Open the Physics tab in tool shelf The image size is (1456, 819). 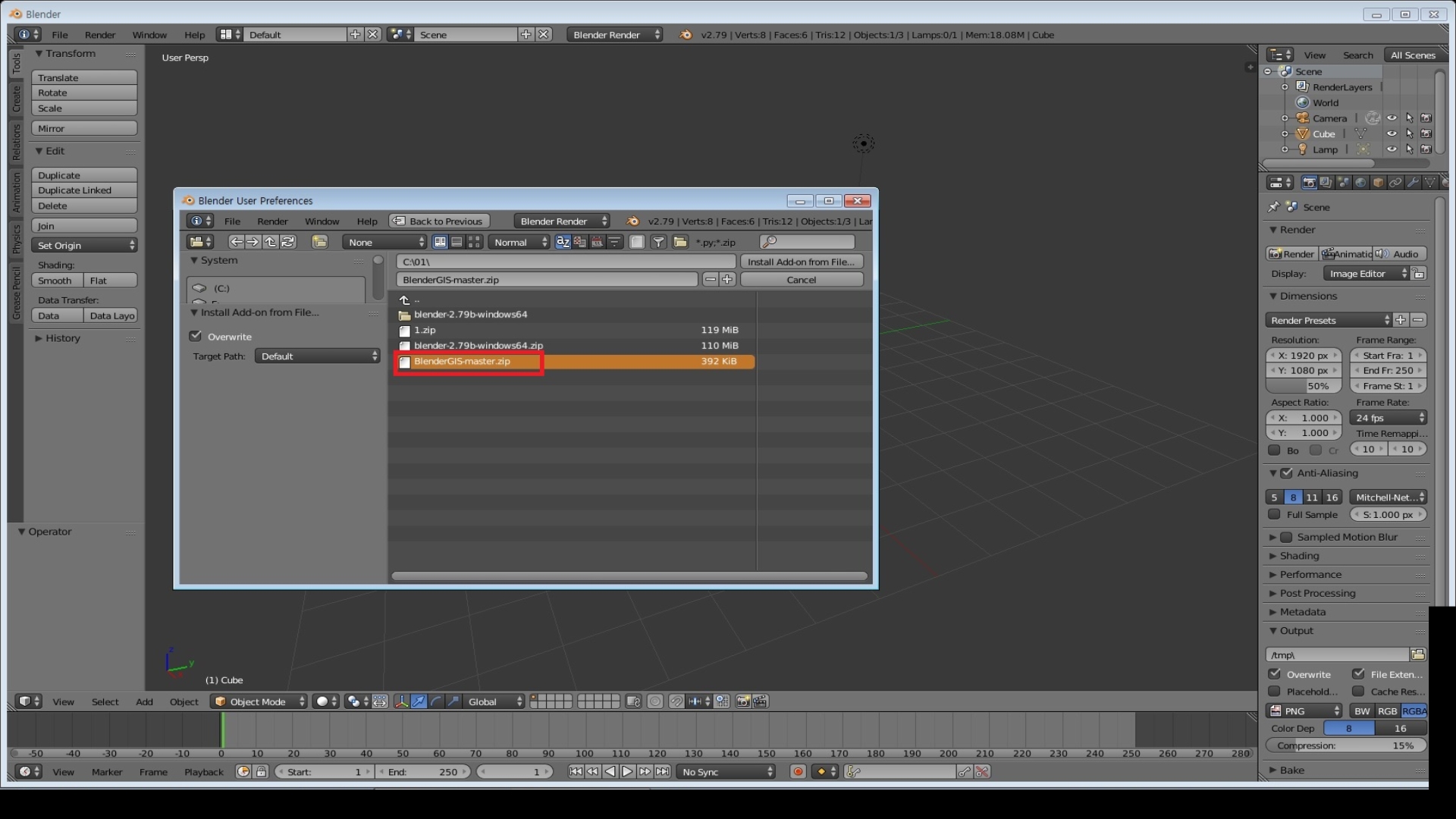(x=16, y=238)
